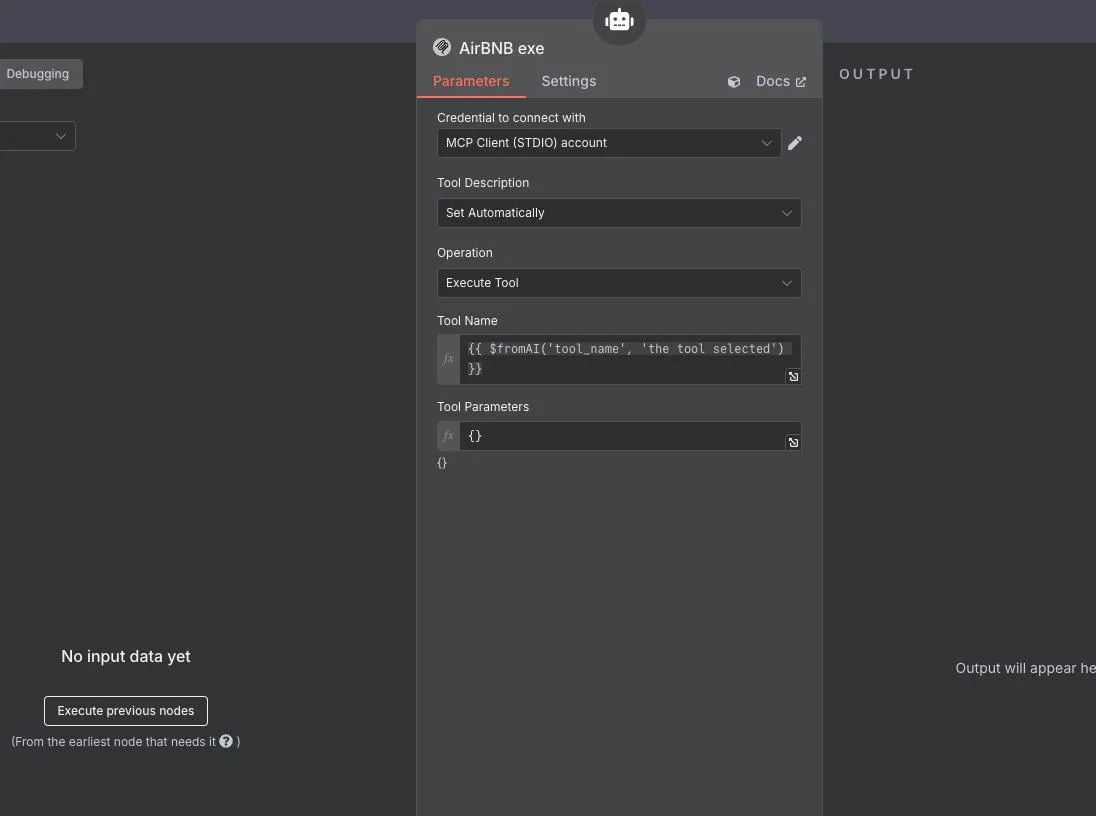Click the cube icon beside Docs
This screenshot has width=1096, height=816.
tap(734, 82)
